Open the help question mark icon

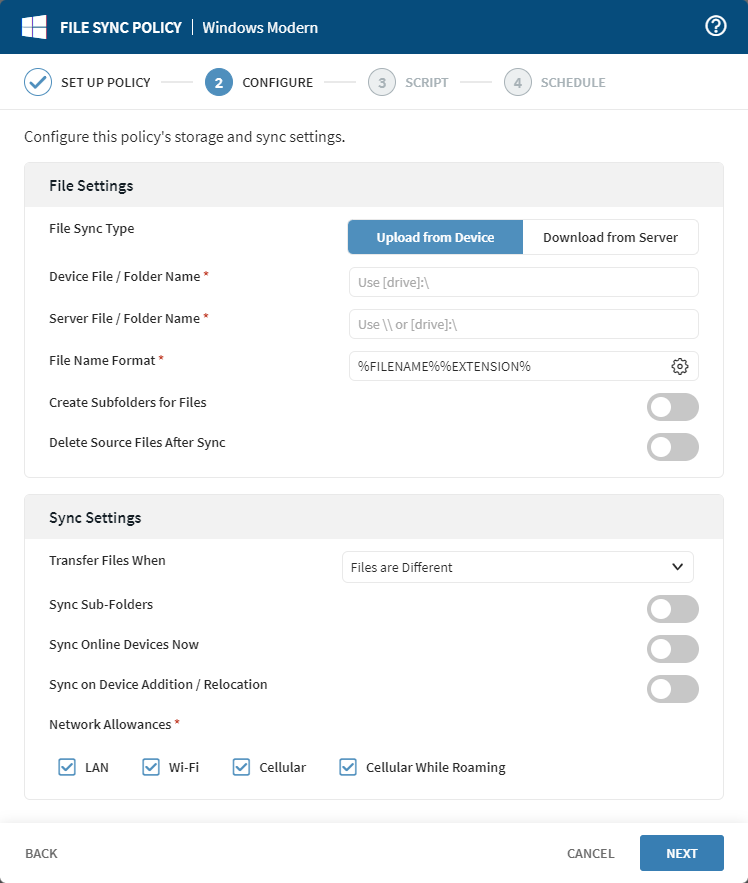pos(716,26)
